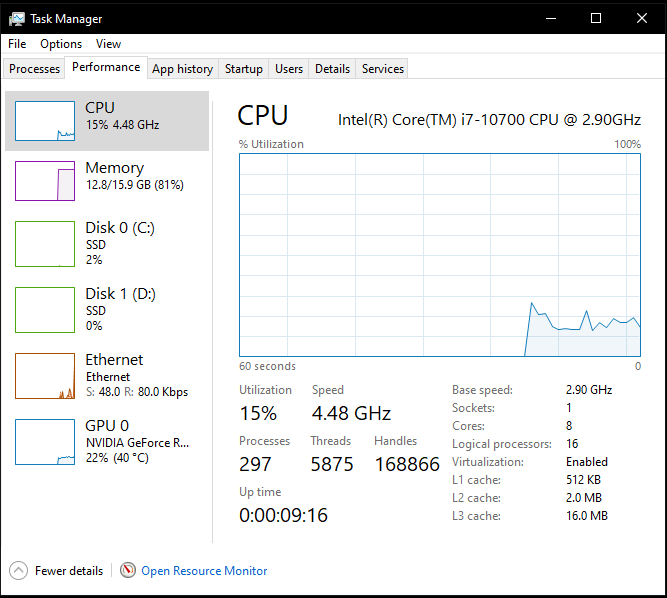Screen dimensions: 667x598
Task: Open Resource Monitor link
Action: [x=204, y=571]
